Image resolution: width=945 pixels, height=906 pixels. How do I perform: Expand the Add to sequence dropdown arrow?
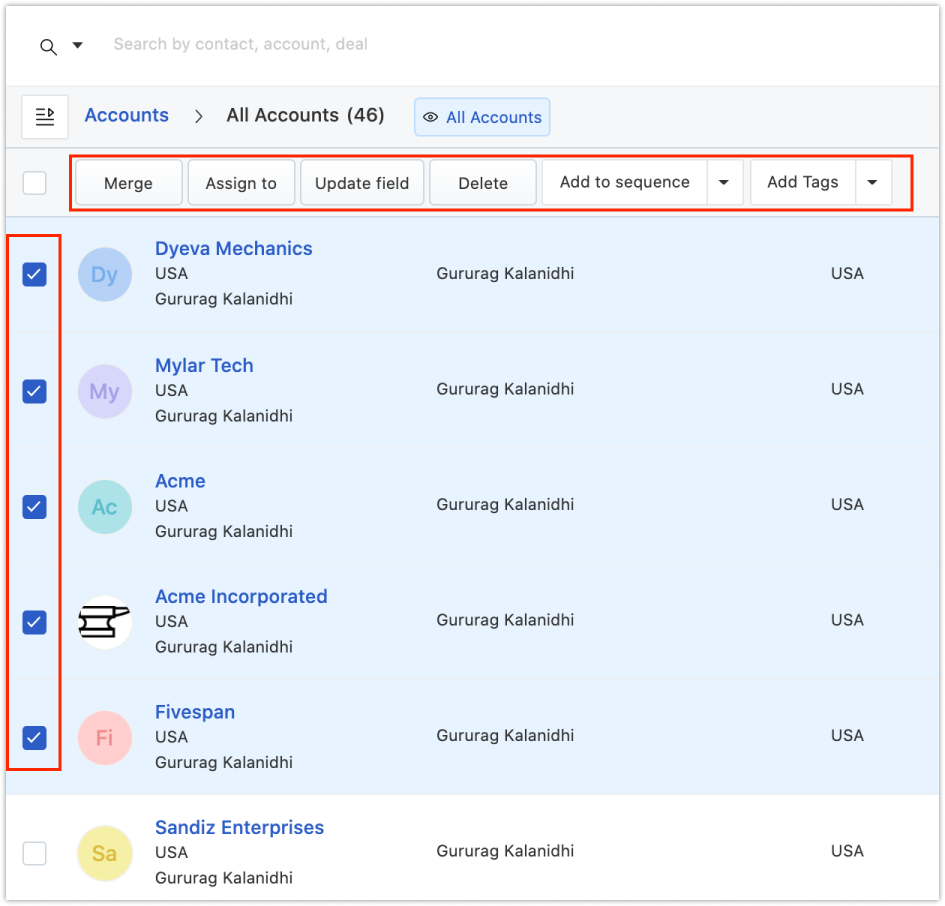pos(724,182)
